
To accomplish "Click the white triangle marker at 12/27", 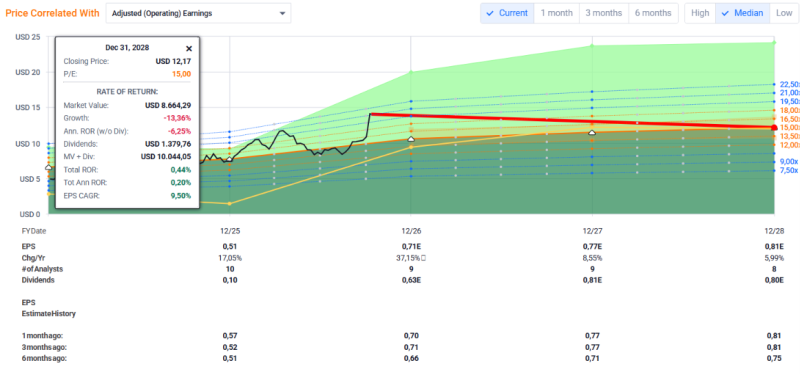I will (592, 133).
